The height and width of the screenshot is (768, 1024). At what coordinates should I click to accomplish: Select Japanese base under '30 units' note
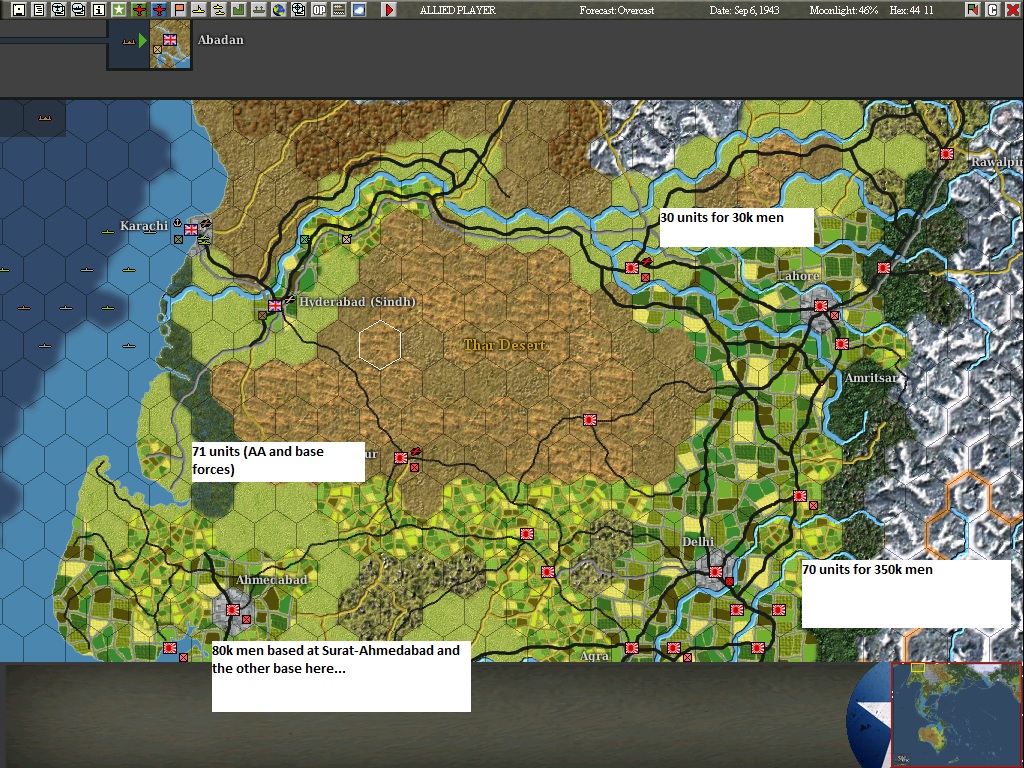632,268
